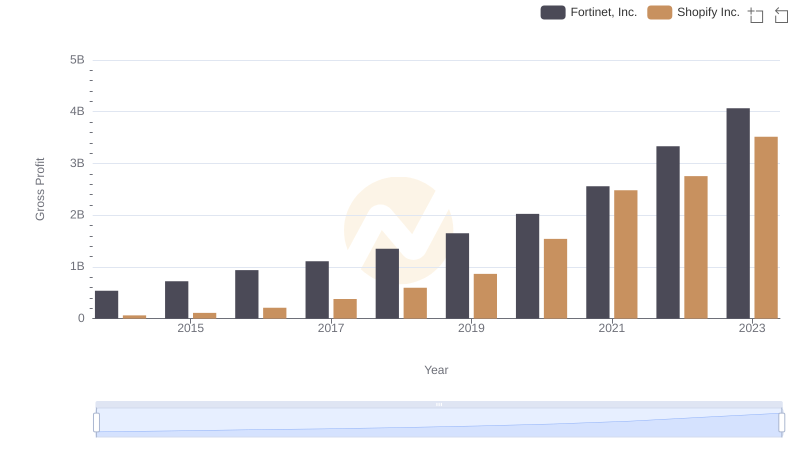This screenshot has height=461, width=800.
Task: Click the 2019 x-axis label
Action: coord(471,328)
